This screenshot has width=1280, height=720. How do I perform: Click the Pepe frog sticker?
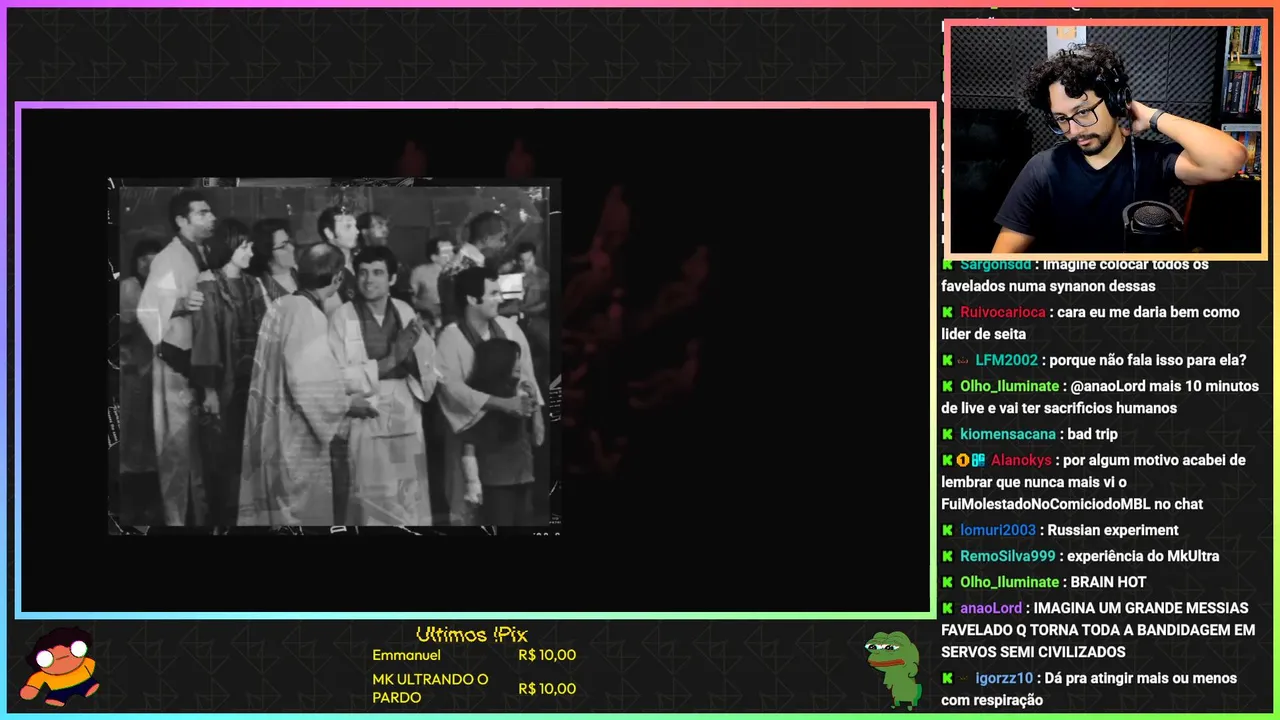[894, 668]
